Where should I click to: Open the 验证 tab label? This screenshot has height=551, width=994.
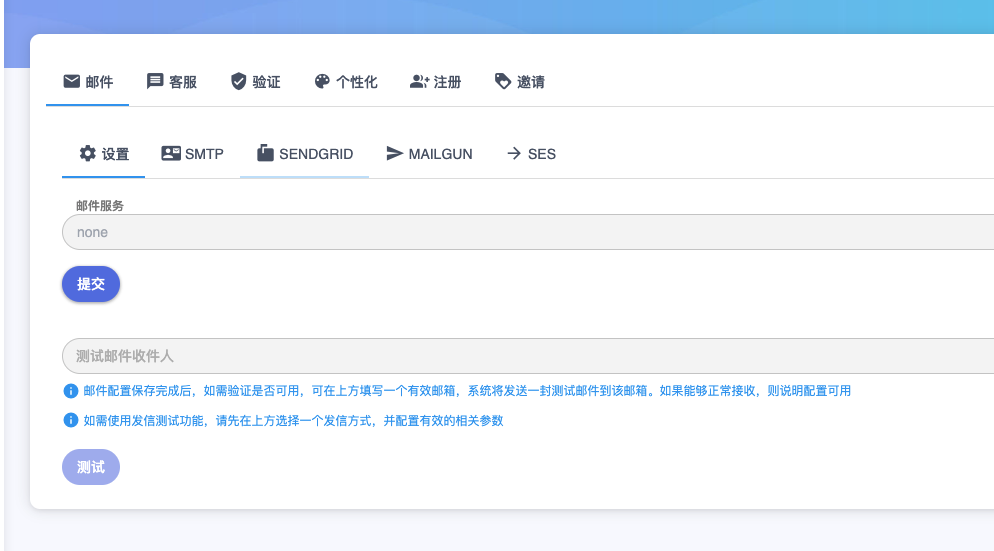pyautogui.click(x=266, y=82)
